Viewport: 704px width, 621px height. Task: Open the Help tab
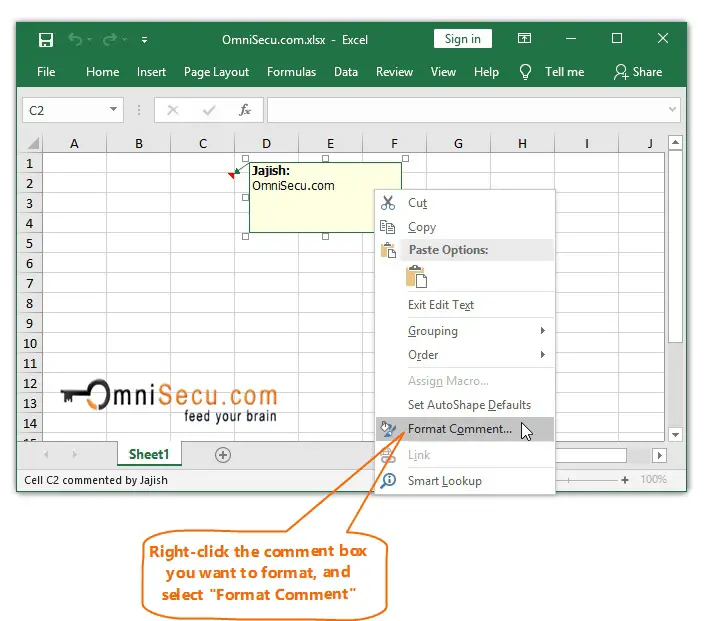click(x=486, y=72)
